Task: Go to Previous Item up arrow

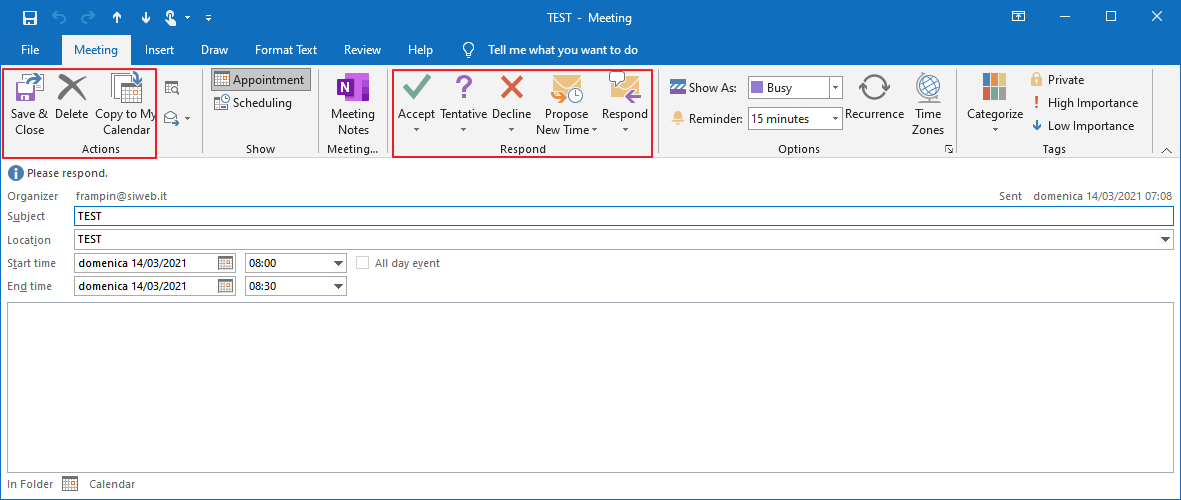Action: pos(117,17)
